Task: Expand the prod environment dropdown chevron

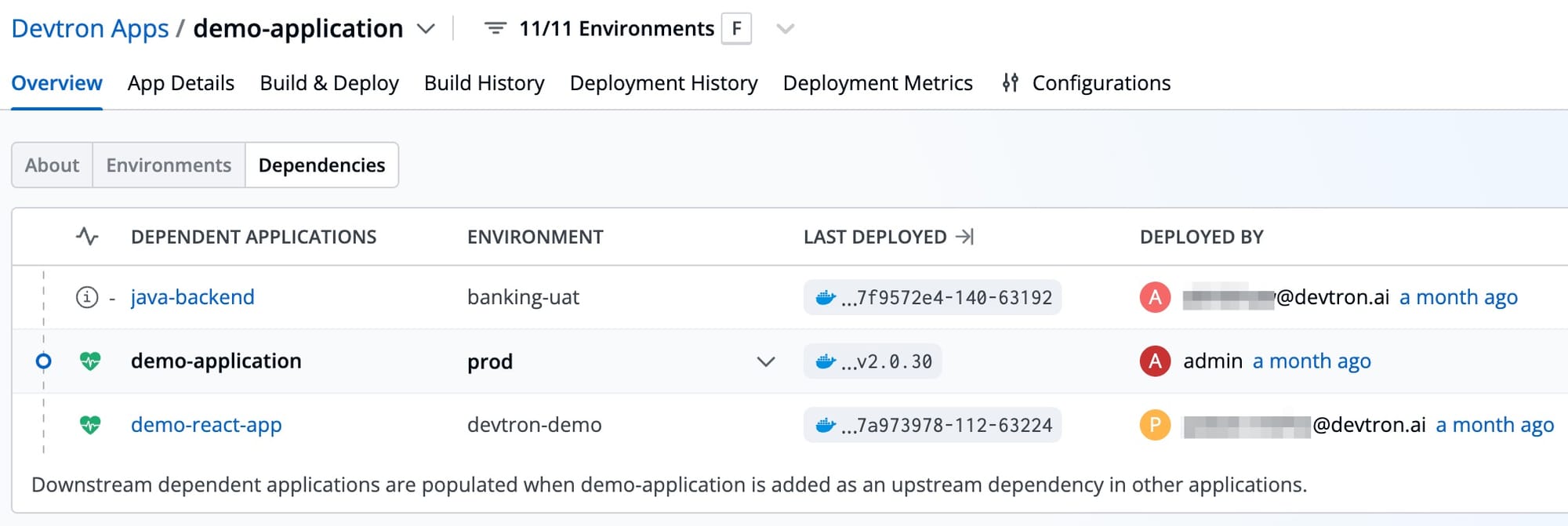Action: (766, 361)
